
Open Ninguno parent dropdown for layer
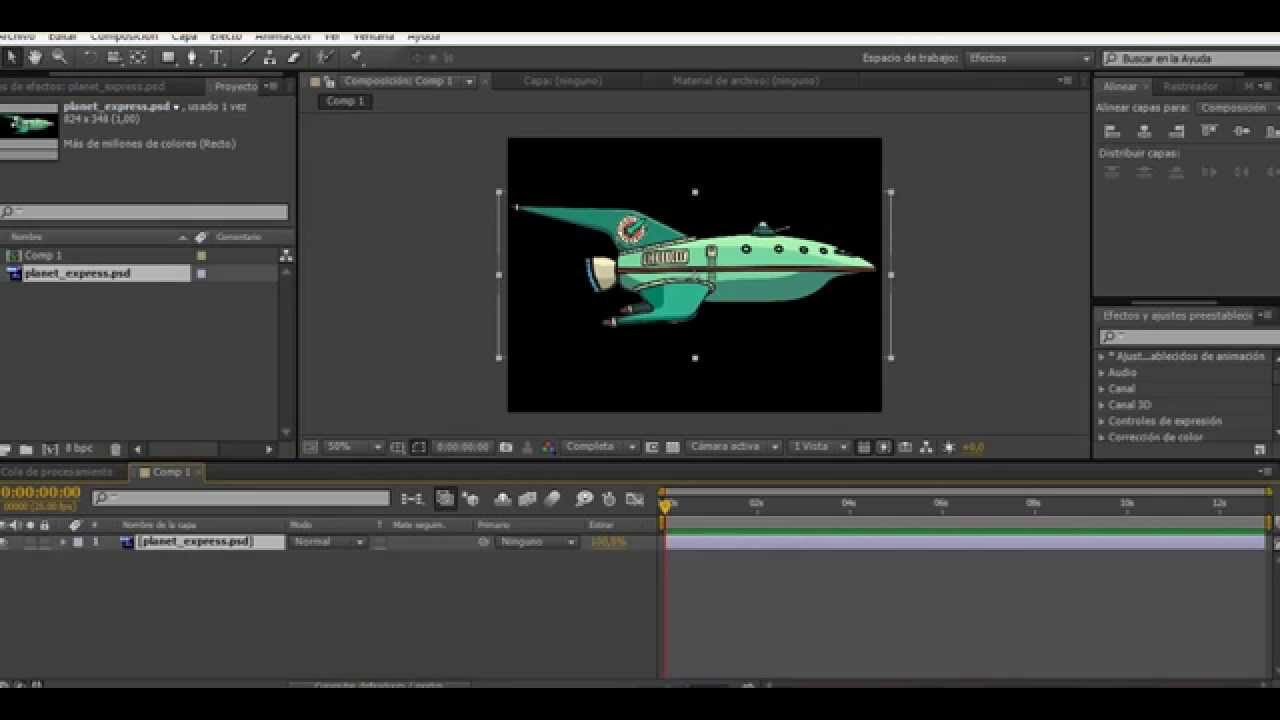(537, 542)
